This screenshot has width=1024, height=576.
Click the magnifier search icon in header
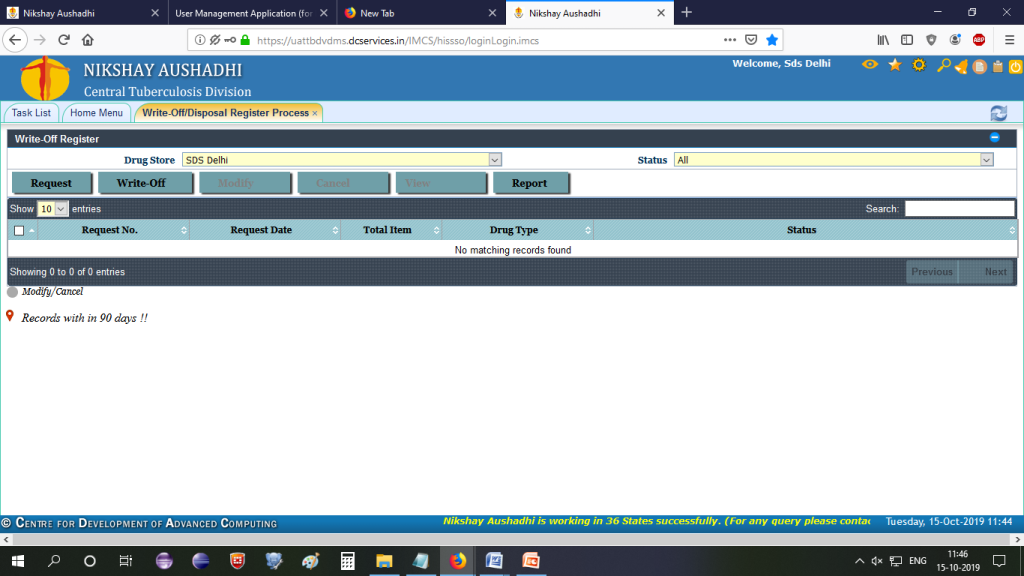(943, 65)
